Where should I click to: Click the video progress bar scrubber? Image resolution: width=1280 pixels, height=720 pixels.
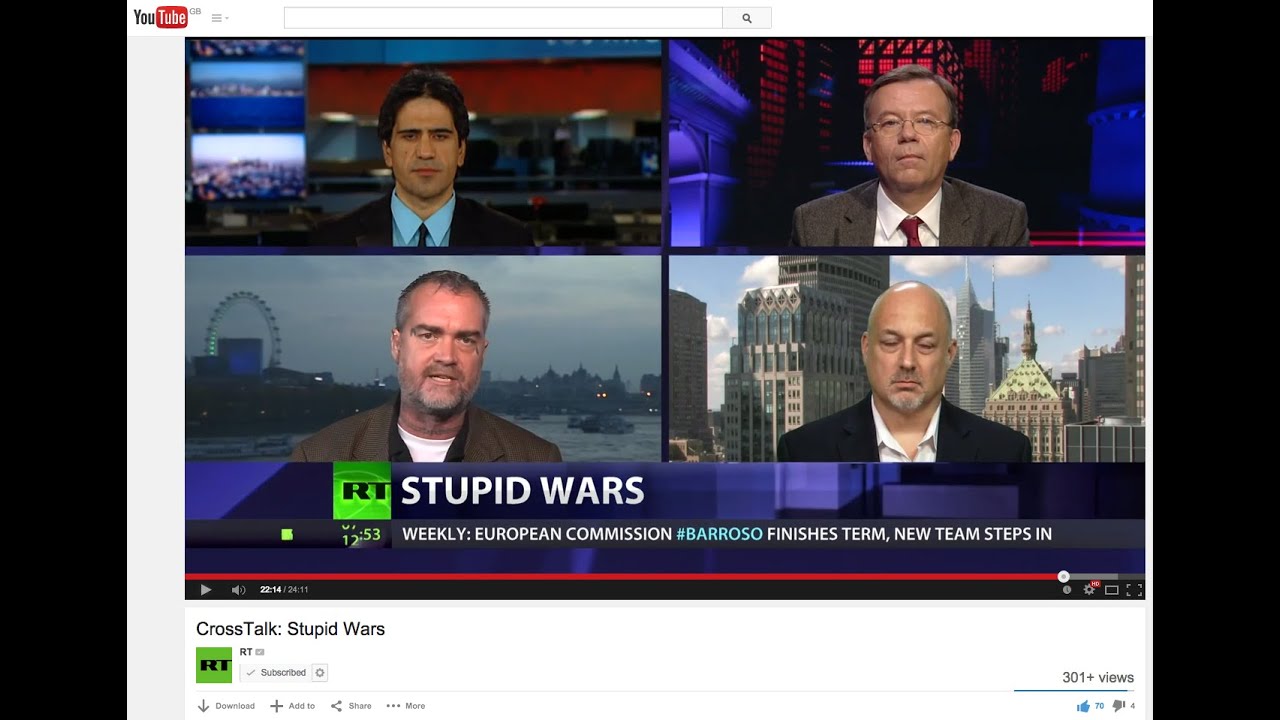1063,576
